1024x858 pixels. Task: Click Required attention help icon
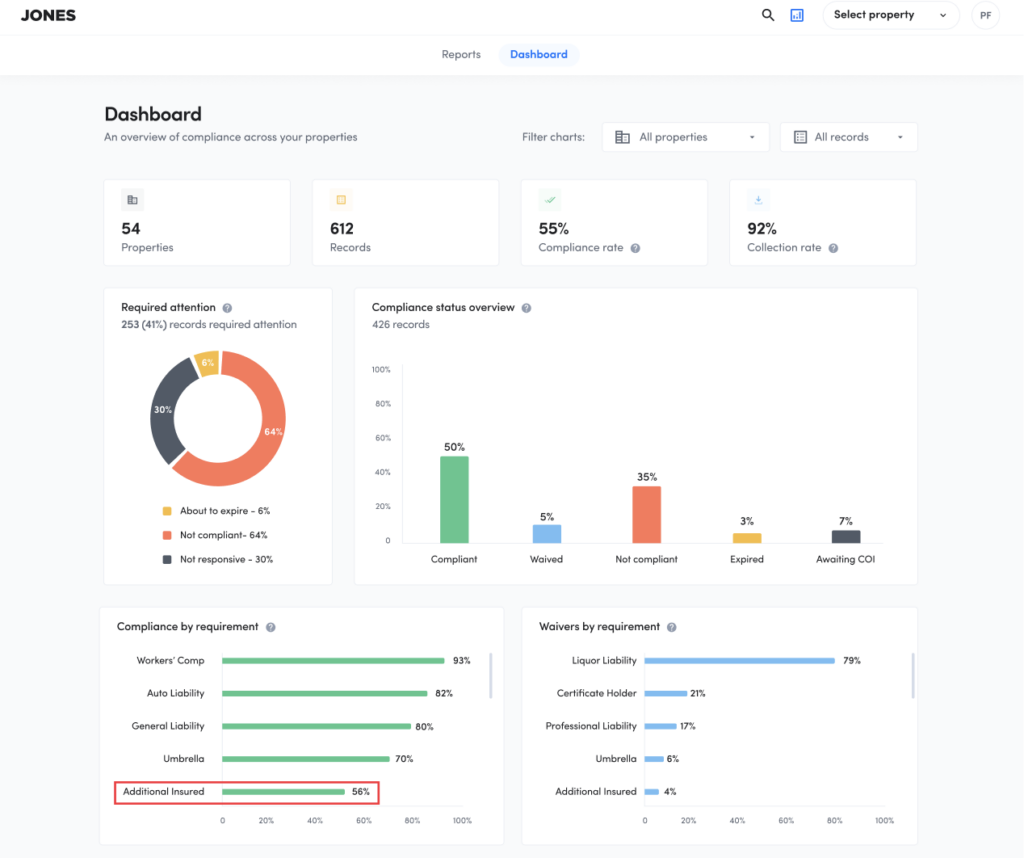pyautogui.click(x=227, y=308)
